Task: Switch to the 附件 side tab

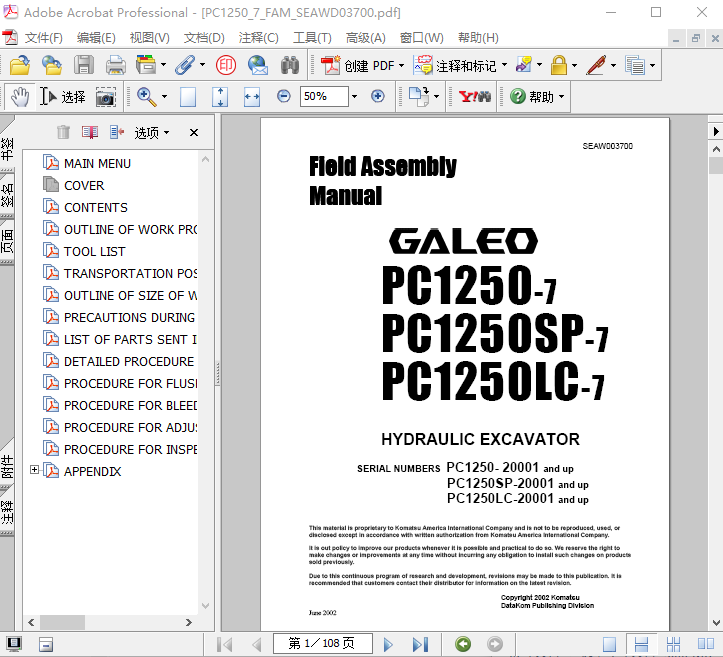Action: [7, 467]
